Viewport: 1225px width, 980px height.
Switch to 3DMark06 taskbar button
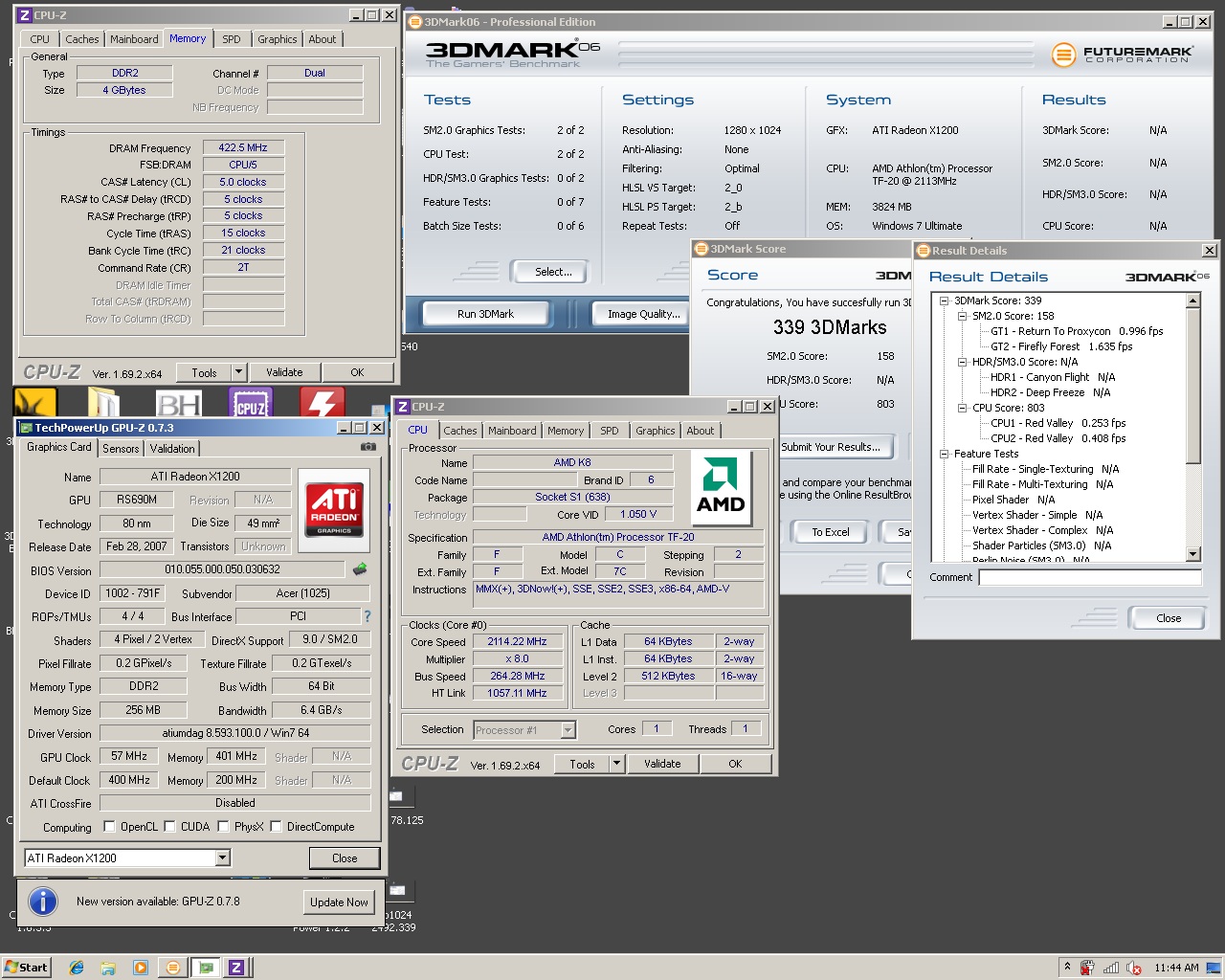(x=173, y=968)
